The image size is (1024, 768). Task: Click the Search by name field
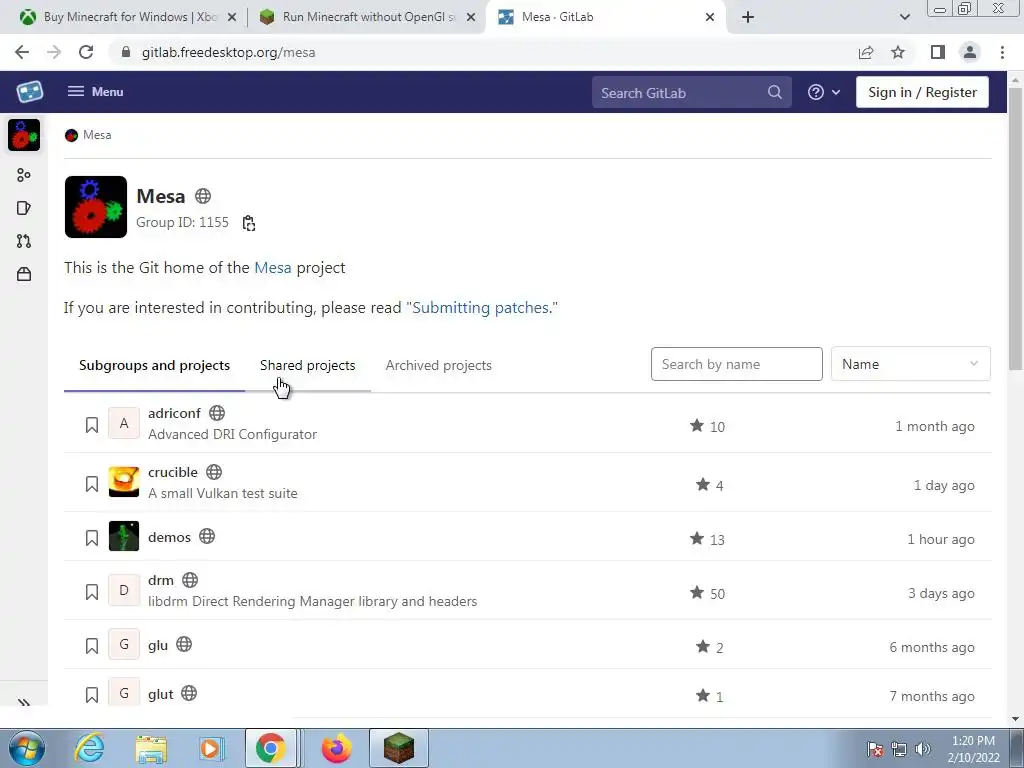coord(737,364)
